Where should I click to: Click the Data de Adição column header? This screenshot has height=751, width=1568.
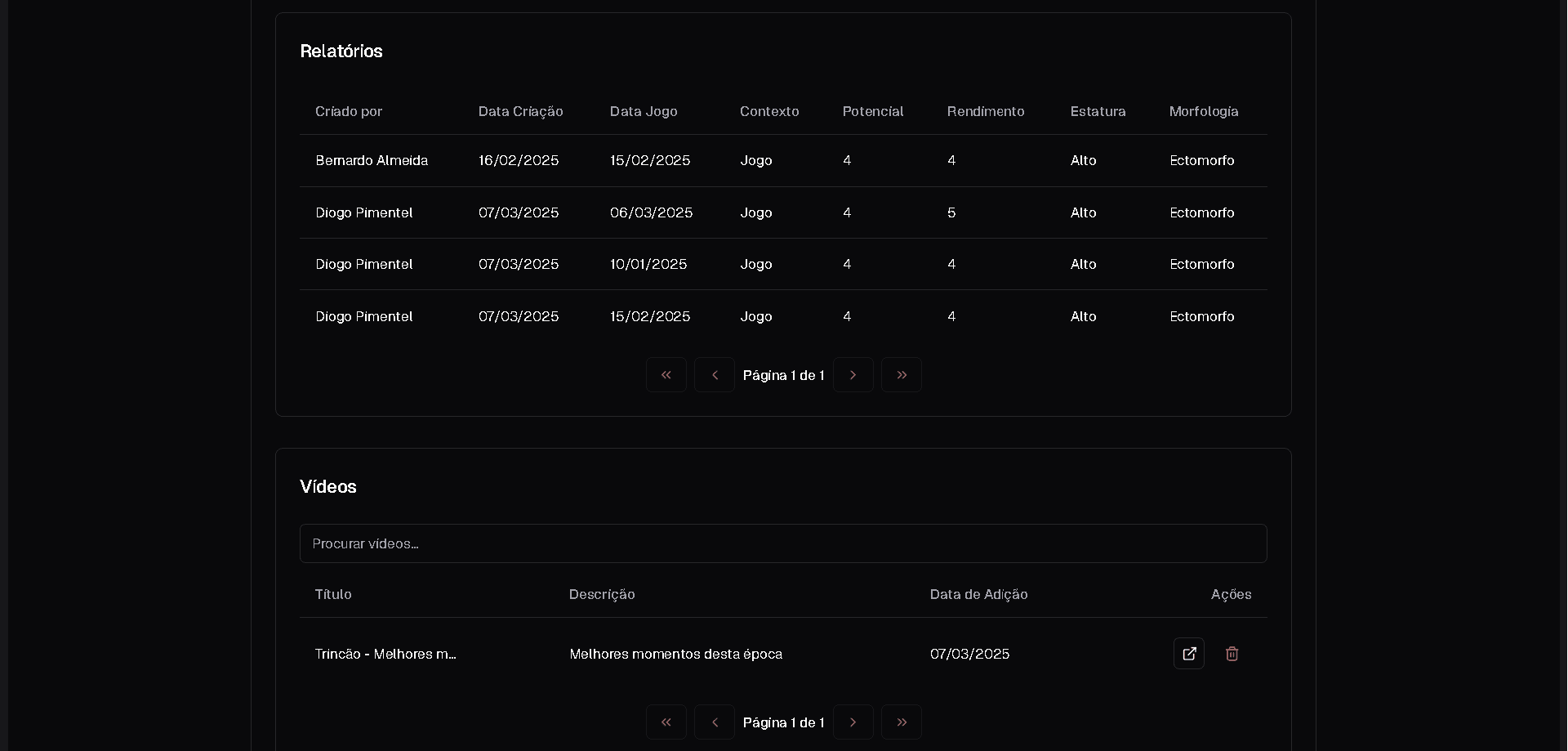[x=978, y=594]
